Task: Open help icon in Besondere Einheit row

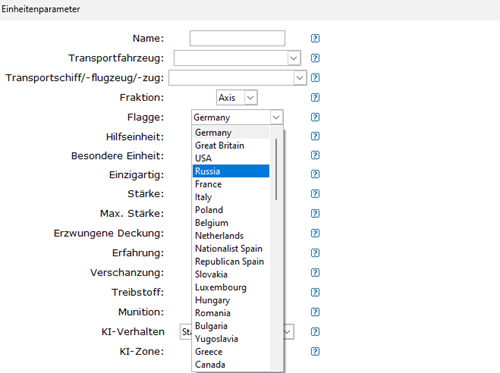Action: [x=315, y=155]
